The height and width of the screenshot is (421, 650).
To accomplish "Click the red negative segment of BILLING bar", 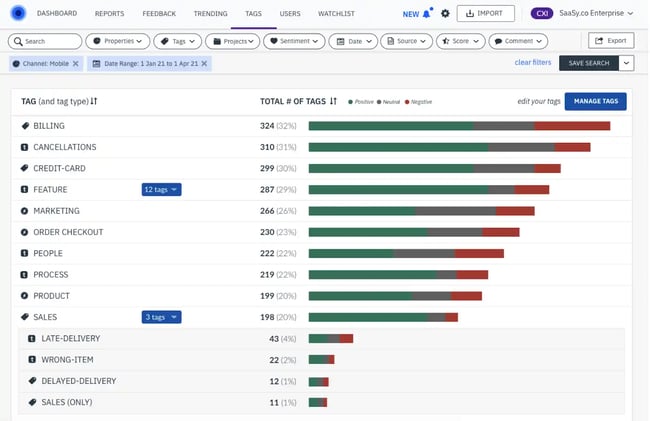I will click(572, 126).
